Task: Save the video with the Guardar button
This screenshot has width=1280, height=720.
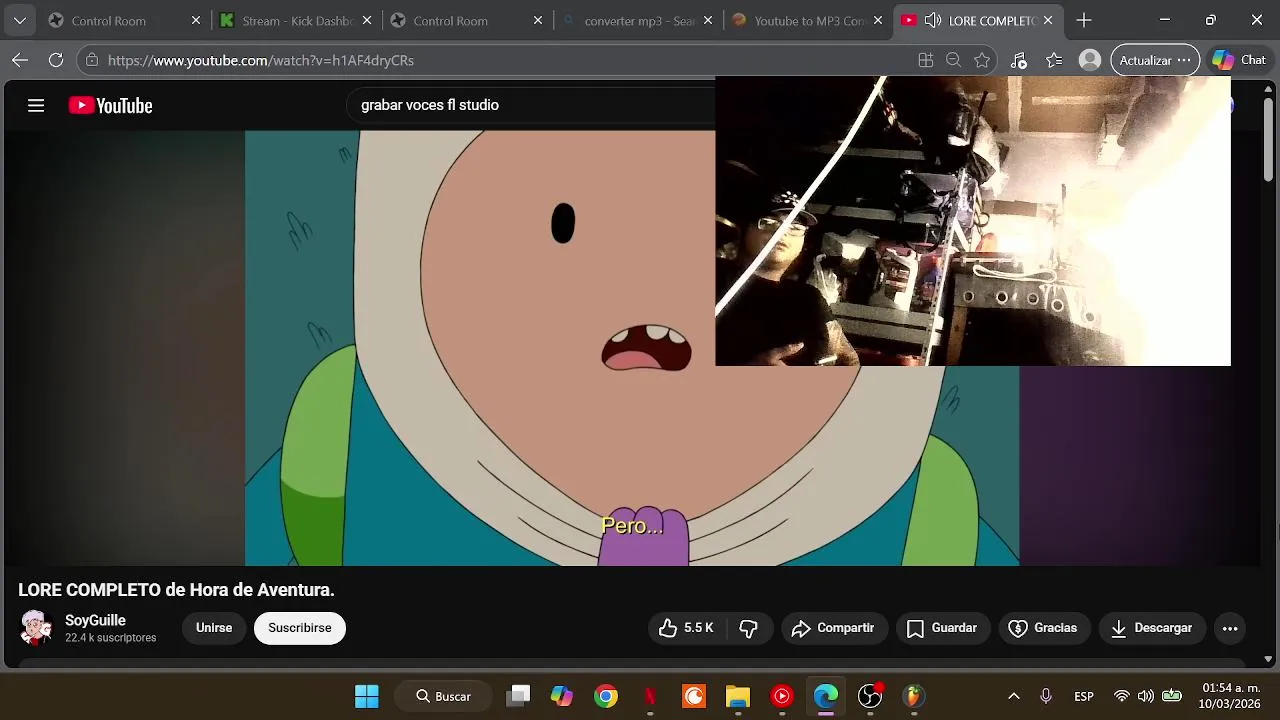Action: coord(942,628)
